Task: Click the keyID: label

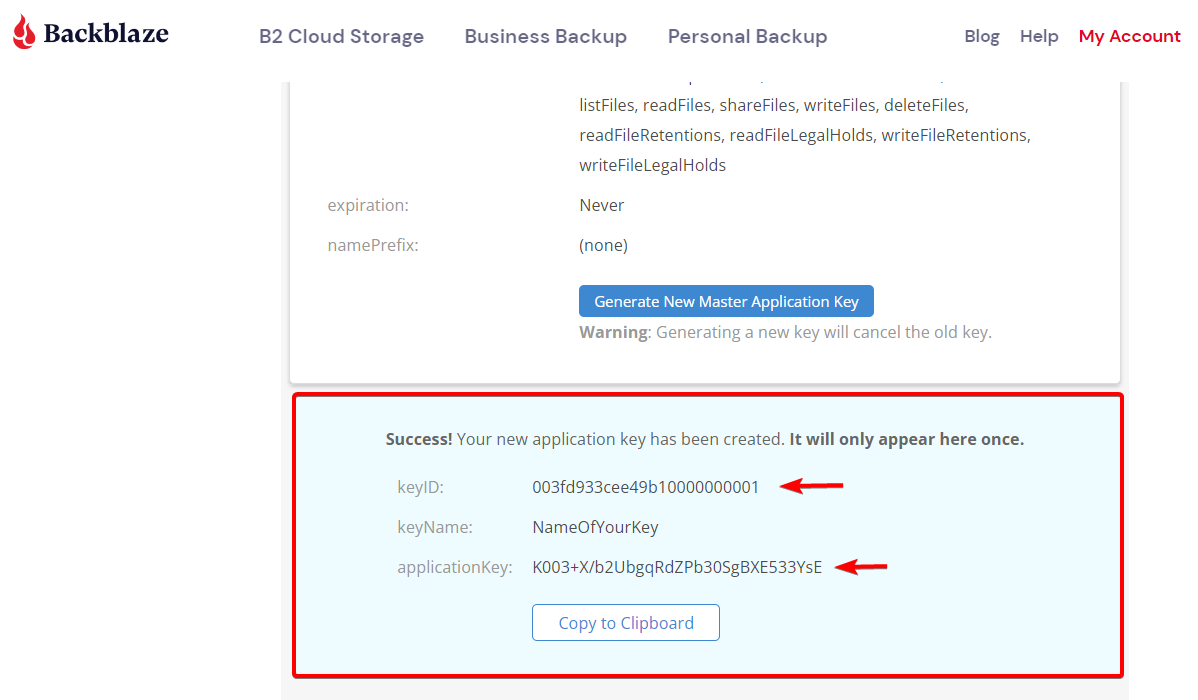Action: click(420, 487)
